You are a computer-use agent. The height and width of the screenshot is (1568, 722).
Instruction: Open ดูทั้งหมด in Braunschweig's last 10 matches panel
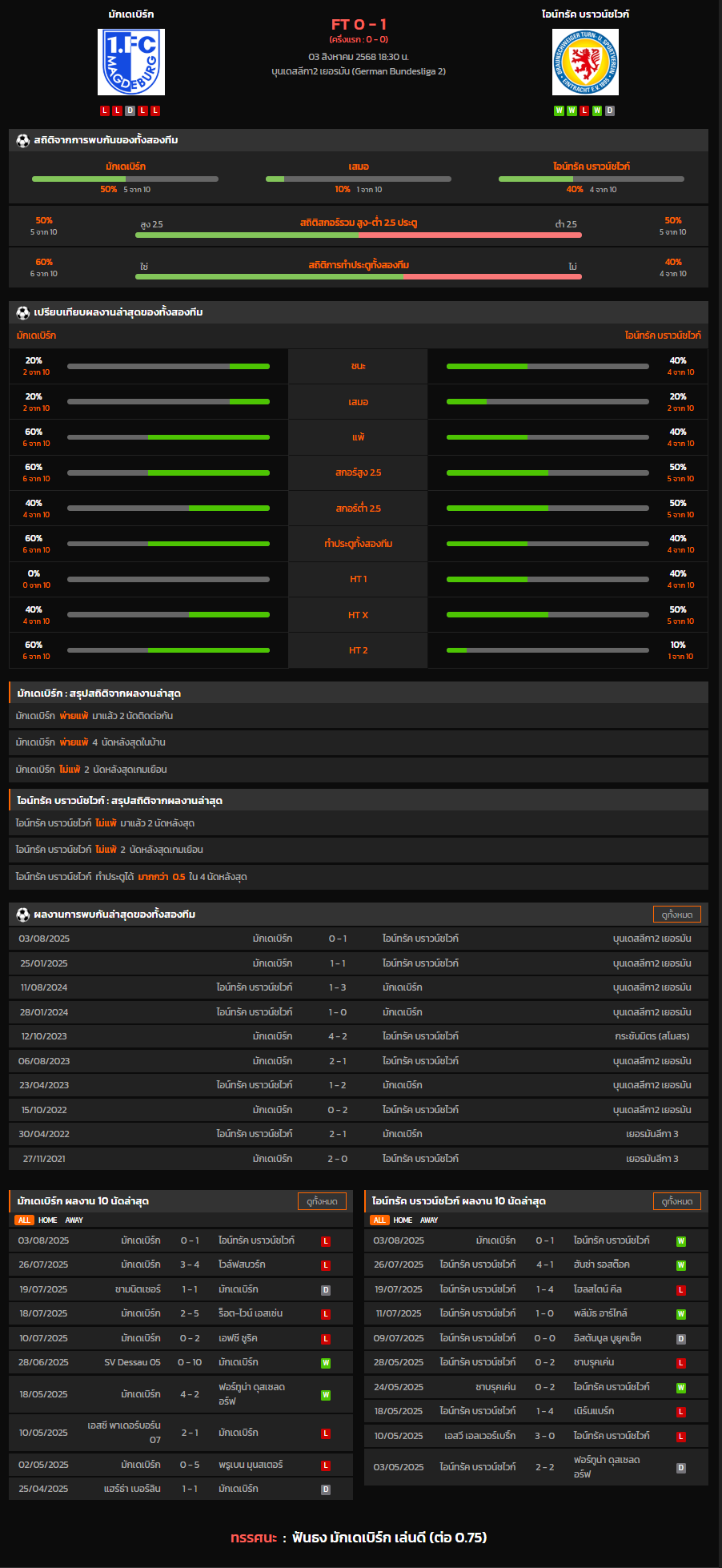tap(677, 1201)
